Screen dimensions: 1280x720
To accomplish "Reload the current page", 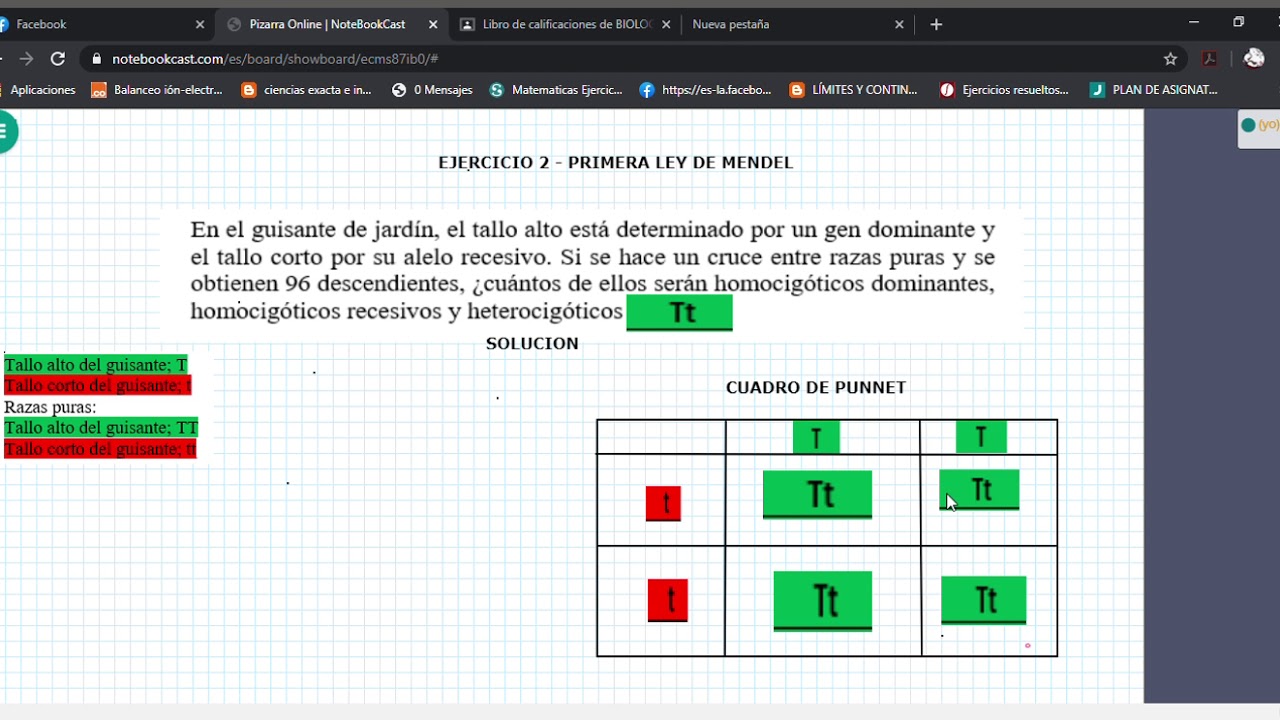I will (x=58, y=59).
